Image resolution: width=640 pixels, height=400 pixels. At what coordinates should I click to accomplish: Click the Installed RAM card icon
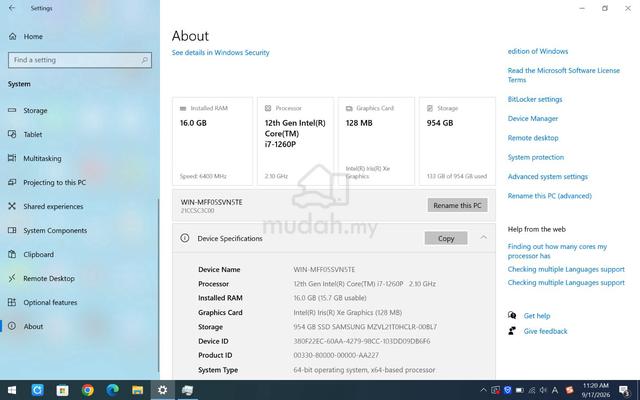183,108
